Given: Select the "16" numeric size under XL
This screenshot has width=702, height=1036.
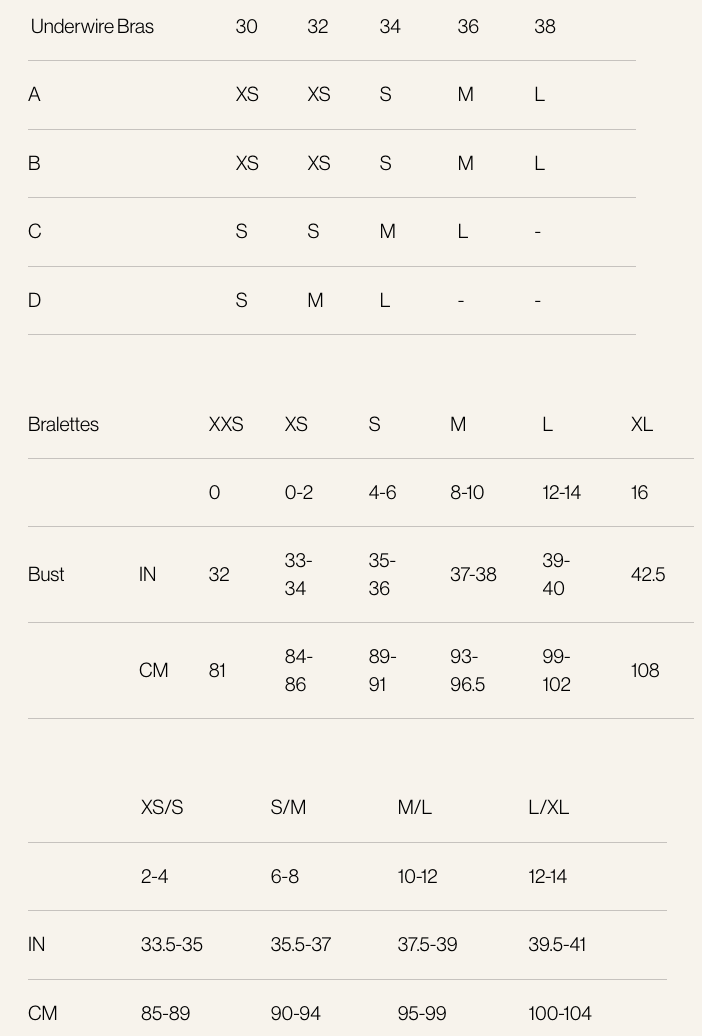Looking at the screenshot, I should coord(640,492).
